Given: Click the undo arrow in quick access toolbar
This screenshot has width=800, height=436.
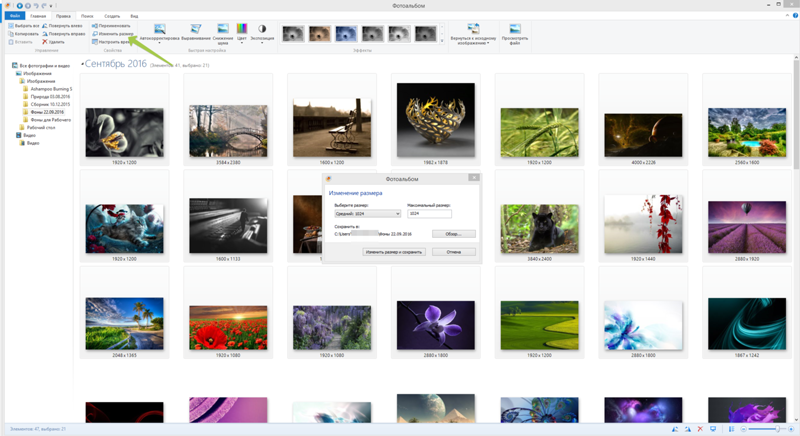Looking at the screenshot, I should point(36,6).
